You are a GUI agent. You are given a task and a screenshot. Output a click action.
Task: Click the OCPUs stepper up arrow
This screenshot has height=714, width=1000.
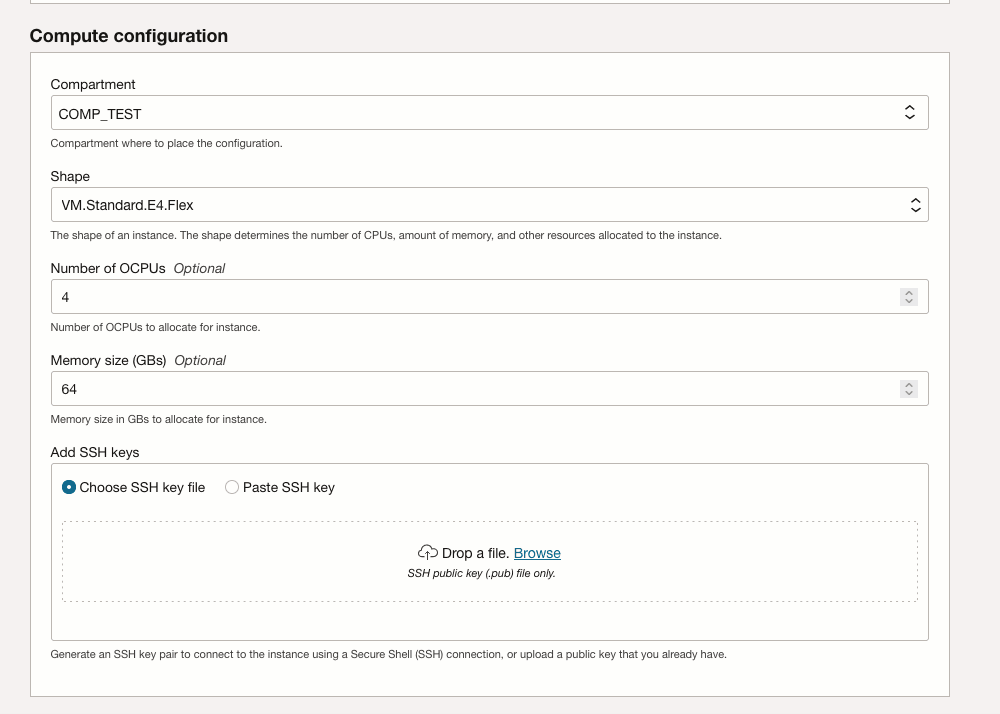(x=908, y=292)
